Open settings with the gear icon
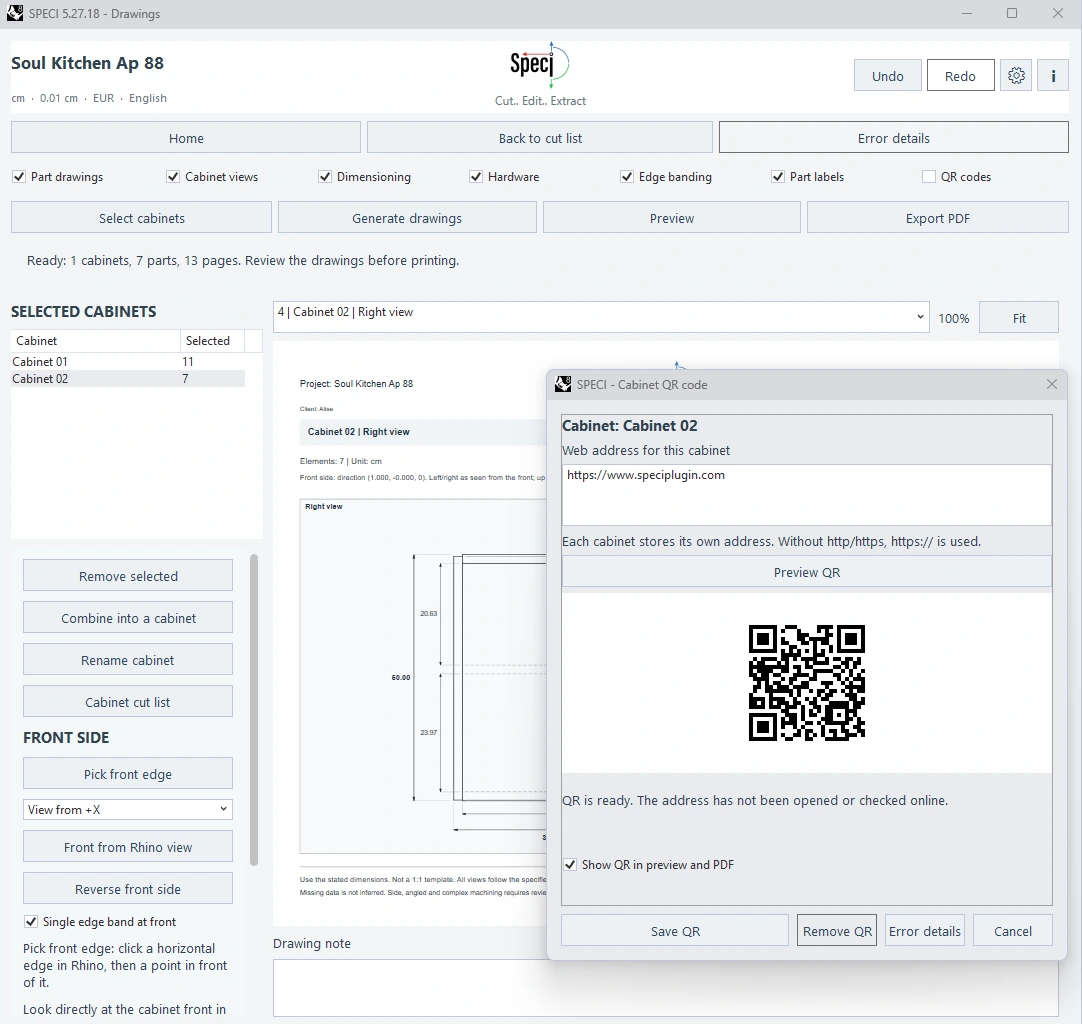The image size is (1082, 1024). (1016, 75)
